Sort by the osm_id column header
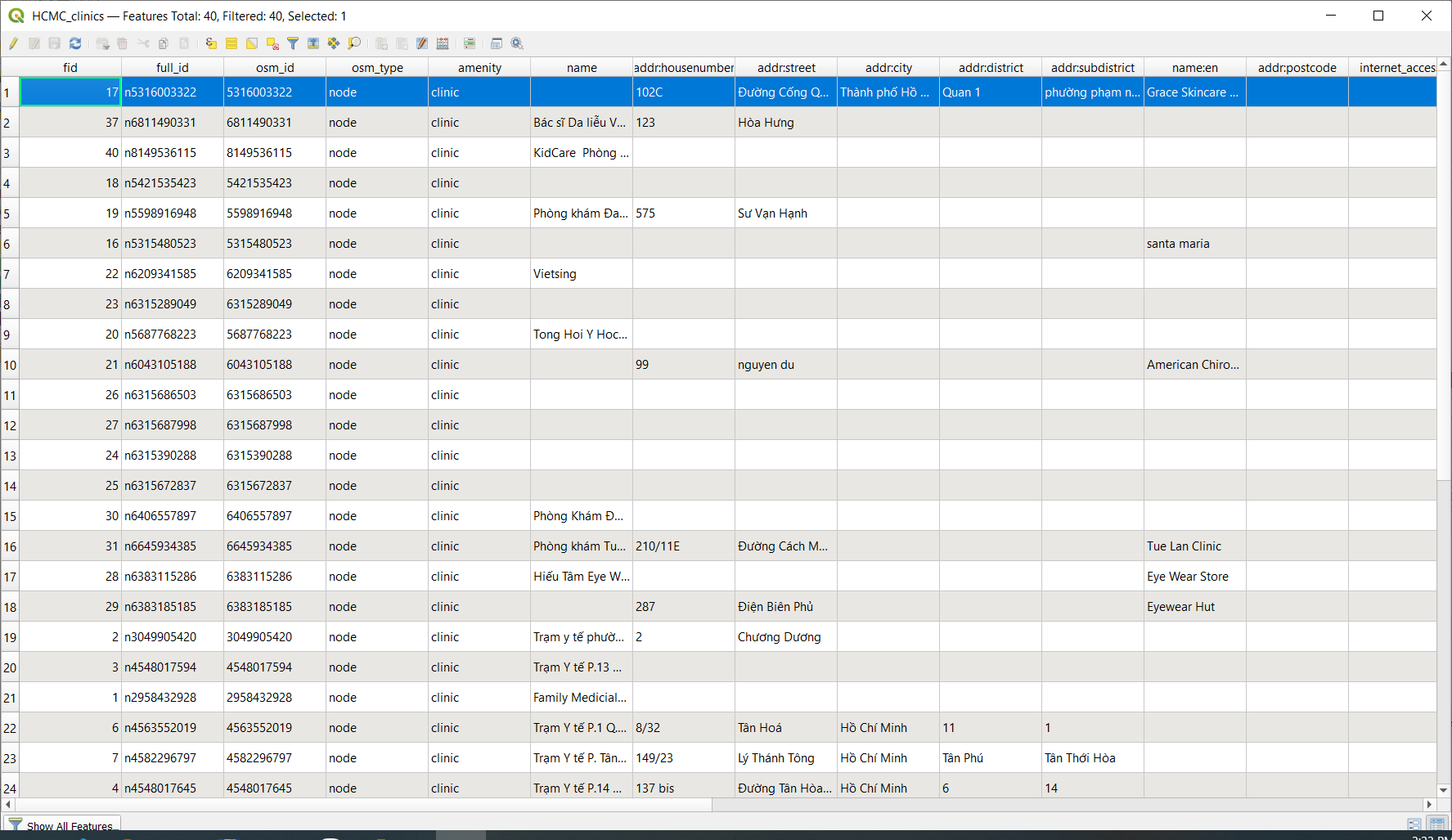1452x840 pixels. pyautogui.click(x=275, y=67)
